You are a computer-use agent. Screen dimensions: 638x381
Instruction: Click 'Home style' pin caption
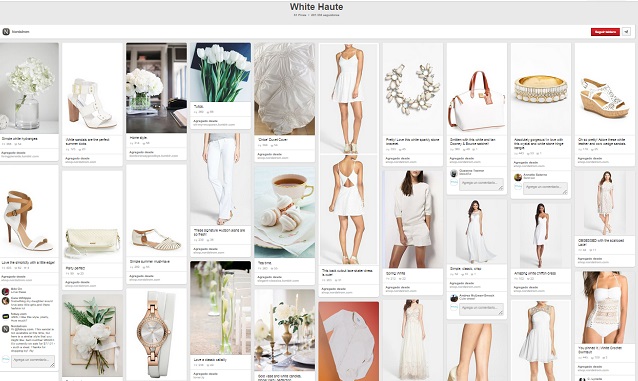coord(138,138)
